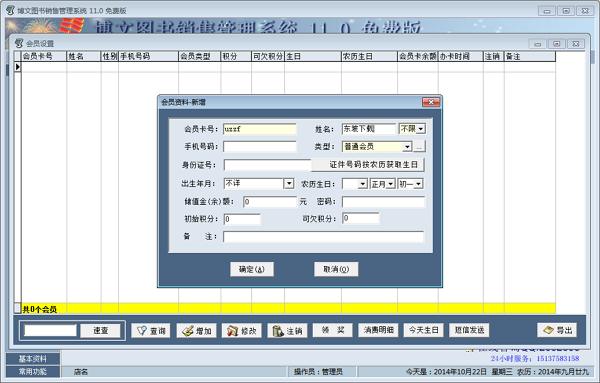Open the lunar day 初一 dropdown
This screenshot has width=600, height=383.
tap(418, 184)
